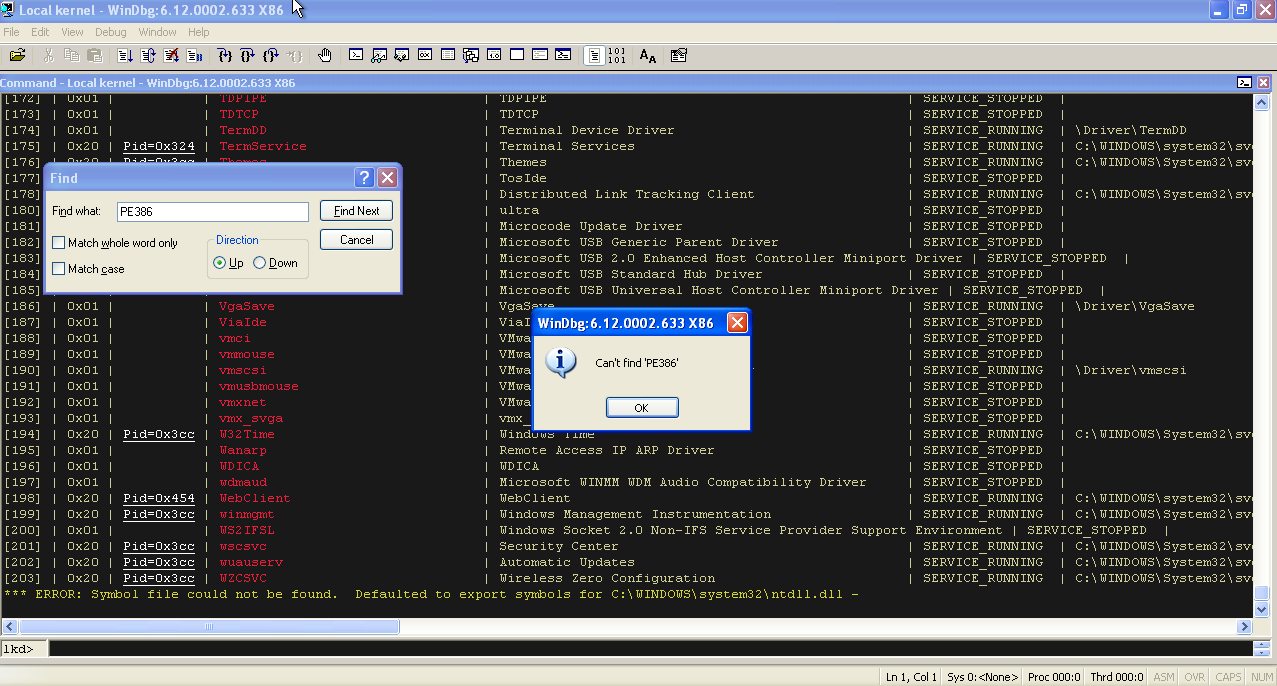Click the Proc 000:0 status bar entry
The image size is (1277, 686).
point(1054,677)
